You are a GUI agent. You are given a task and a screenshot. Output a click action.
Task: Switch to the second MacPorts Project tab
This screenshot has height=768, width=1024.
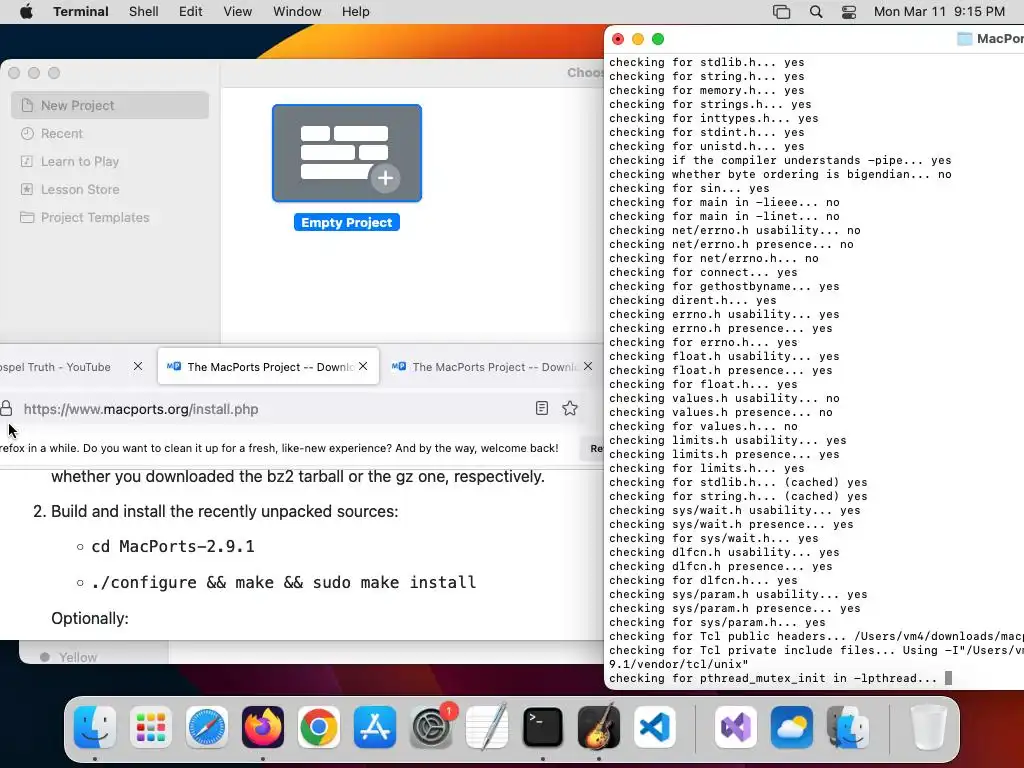(x=493, y=367)
